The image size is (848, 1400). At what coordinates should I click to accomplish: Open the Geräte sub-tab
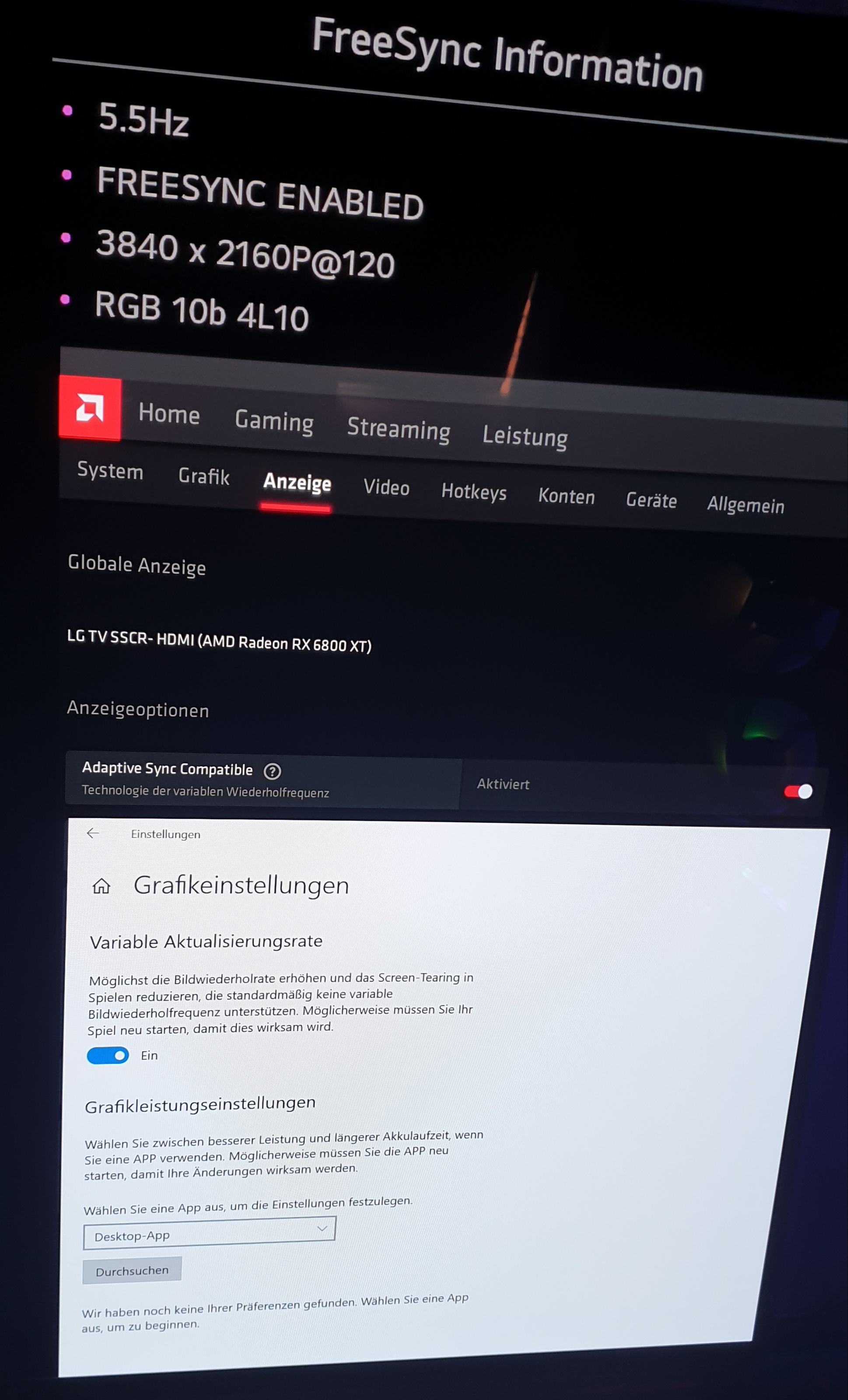(651, 500)
